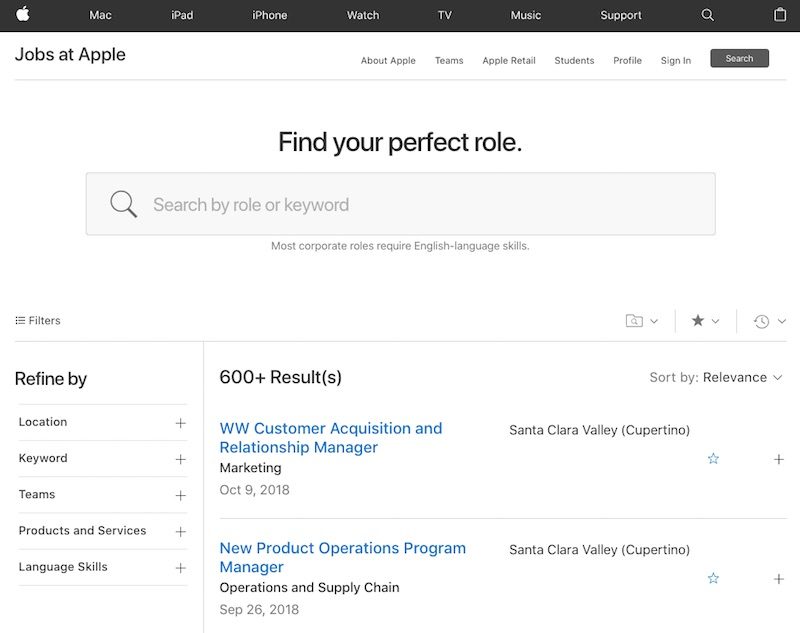The width and height of the screenshot is (800, 633).
Task: Open the saved searches folder icon
Action: point(634,321)
